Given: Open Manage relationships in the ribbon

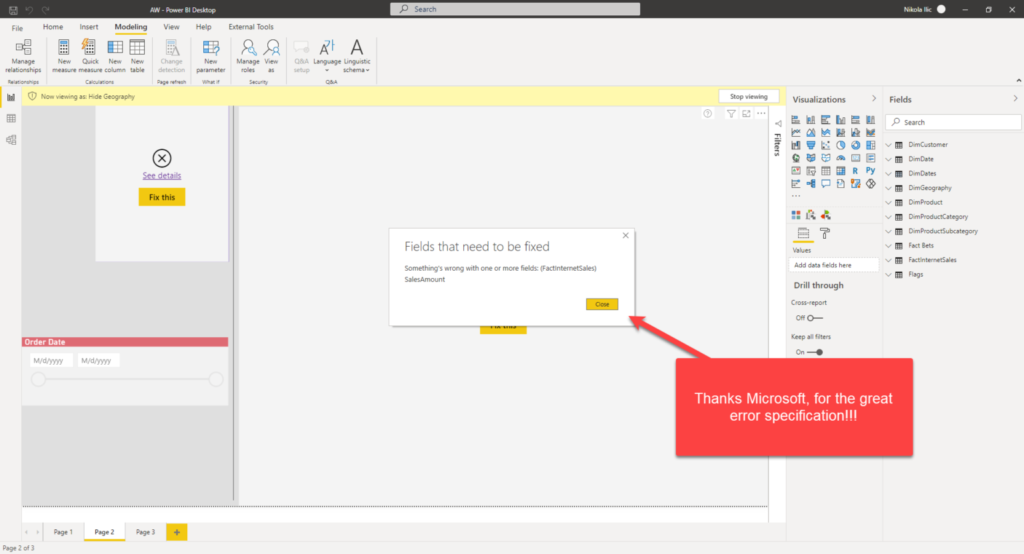Looking at the screenshot, I should point(24,56).
